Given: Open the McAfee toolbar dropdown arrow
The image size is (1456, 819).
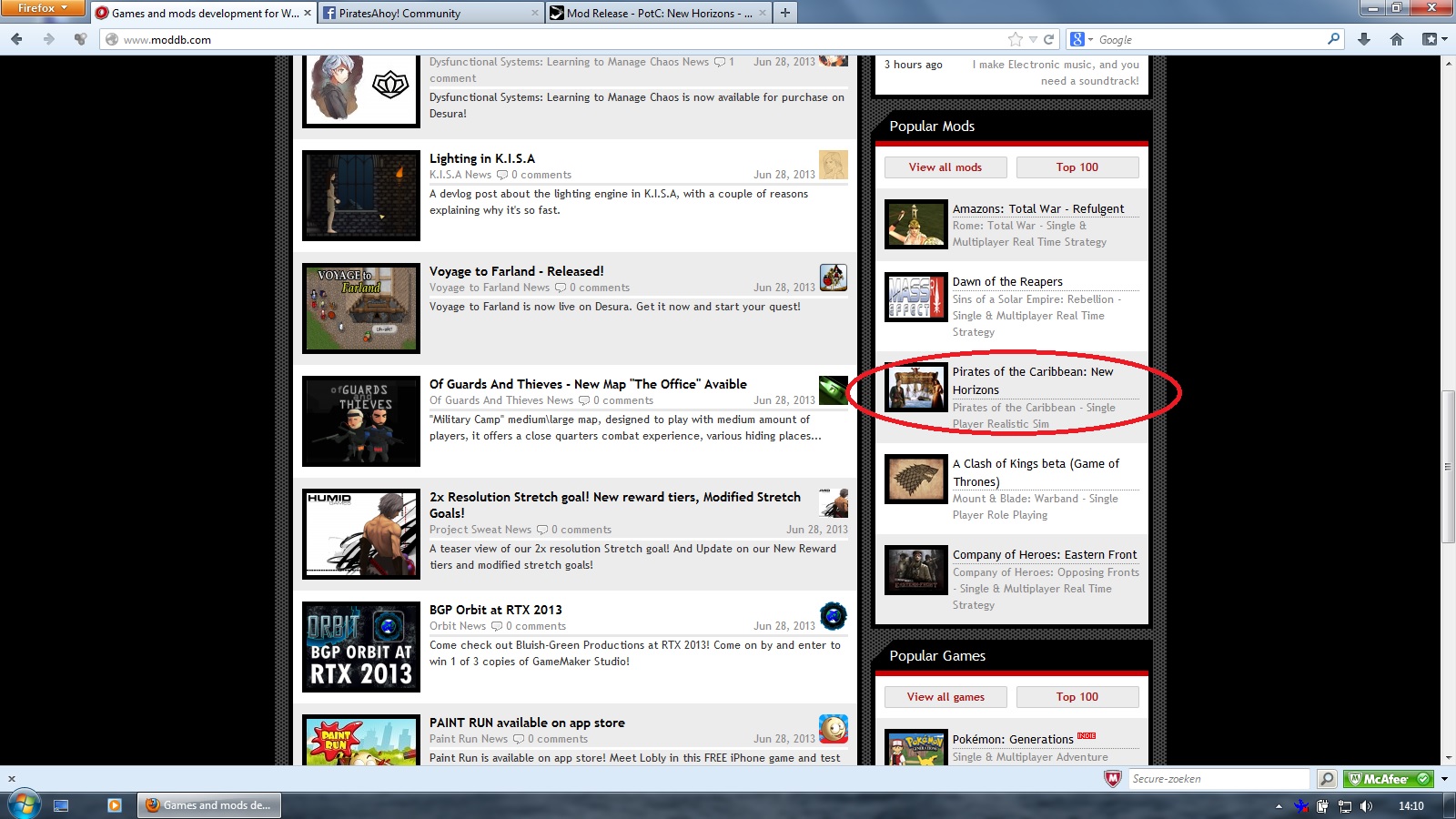Looking at the screenshot, I should pyautogui.click(x=1443, y=779).
